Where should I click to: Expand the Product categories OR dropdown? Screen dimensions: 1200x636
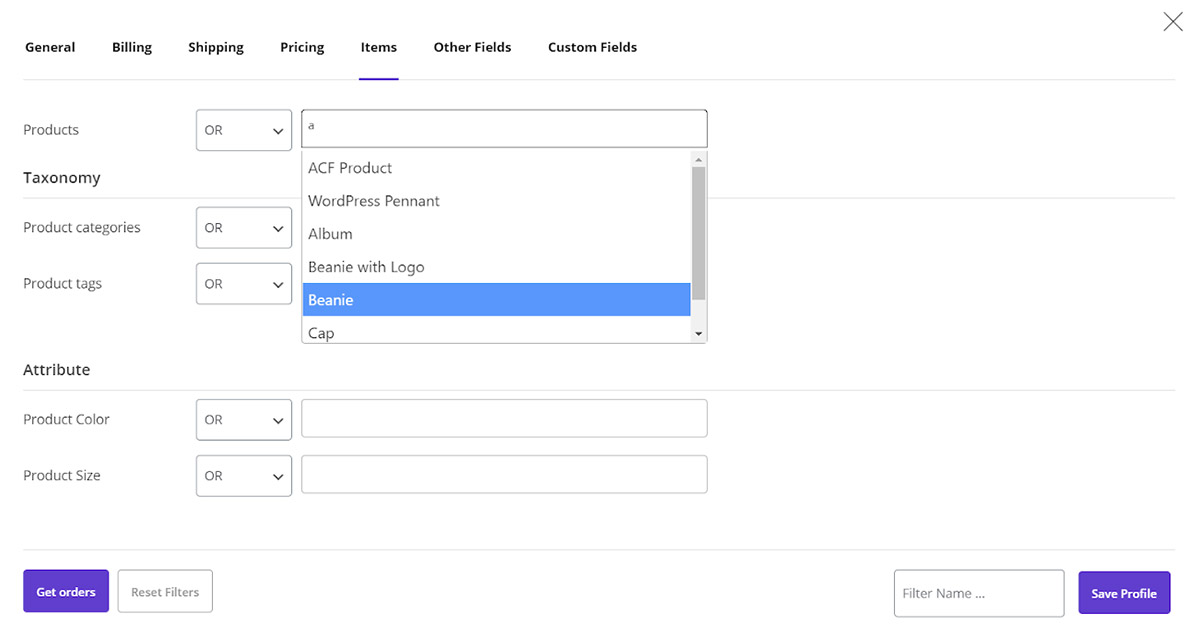[244, 228]
